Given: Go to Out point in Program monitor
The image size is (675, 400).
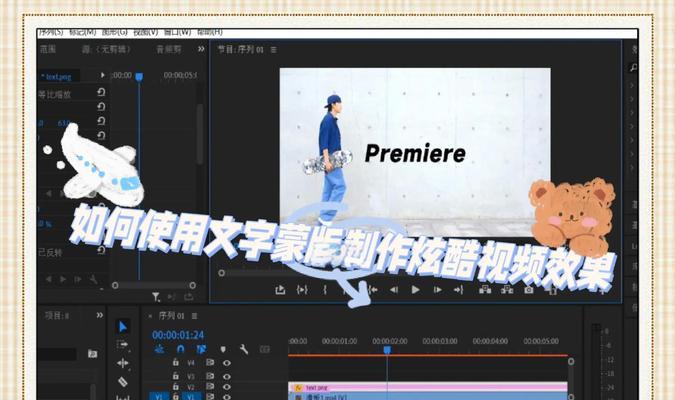Looking at the screenshot, I should click(458, 290).
